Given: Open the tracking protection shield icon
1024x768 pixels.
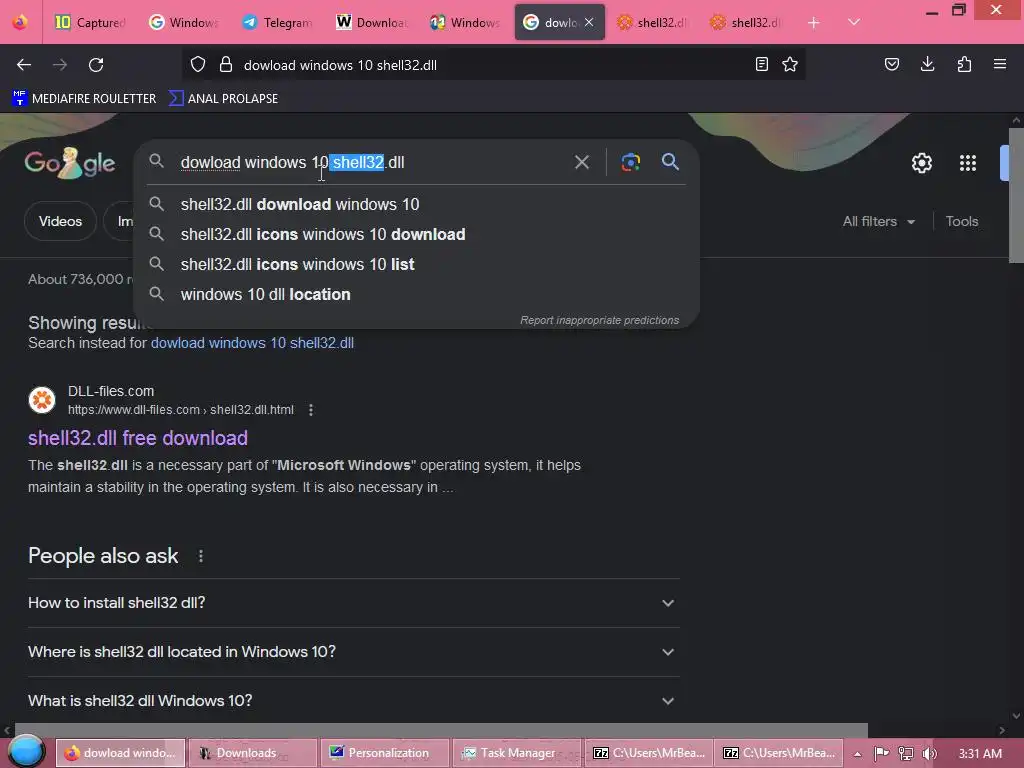Looking at the screenshot, I should point(198,65).
